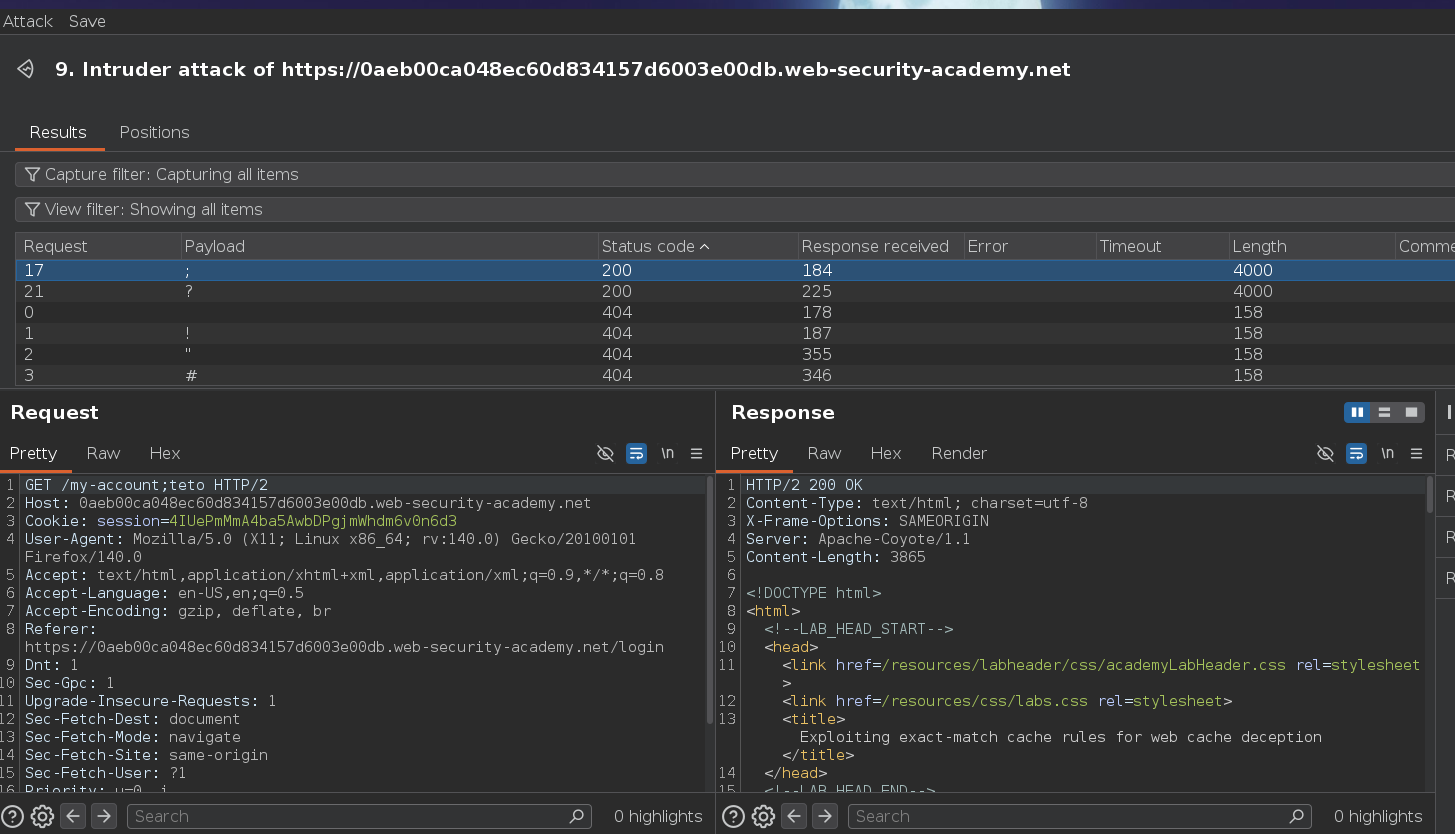Click Response panel 0 highlights label
1455x834 pixels.
[1378, 816]
